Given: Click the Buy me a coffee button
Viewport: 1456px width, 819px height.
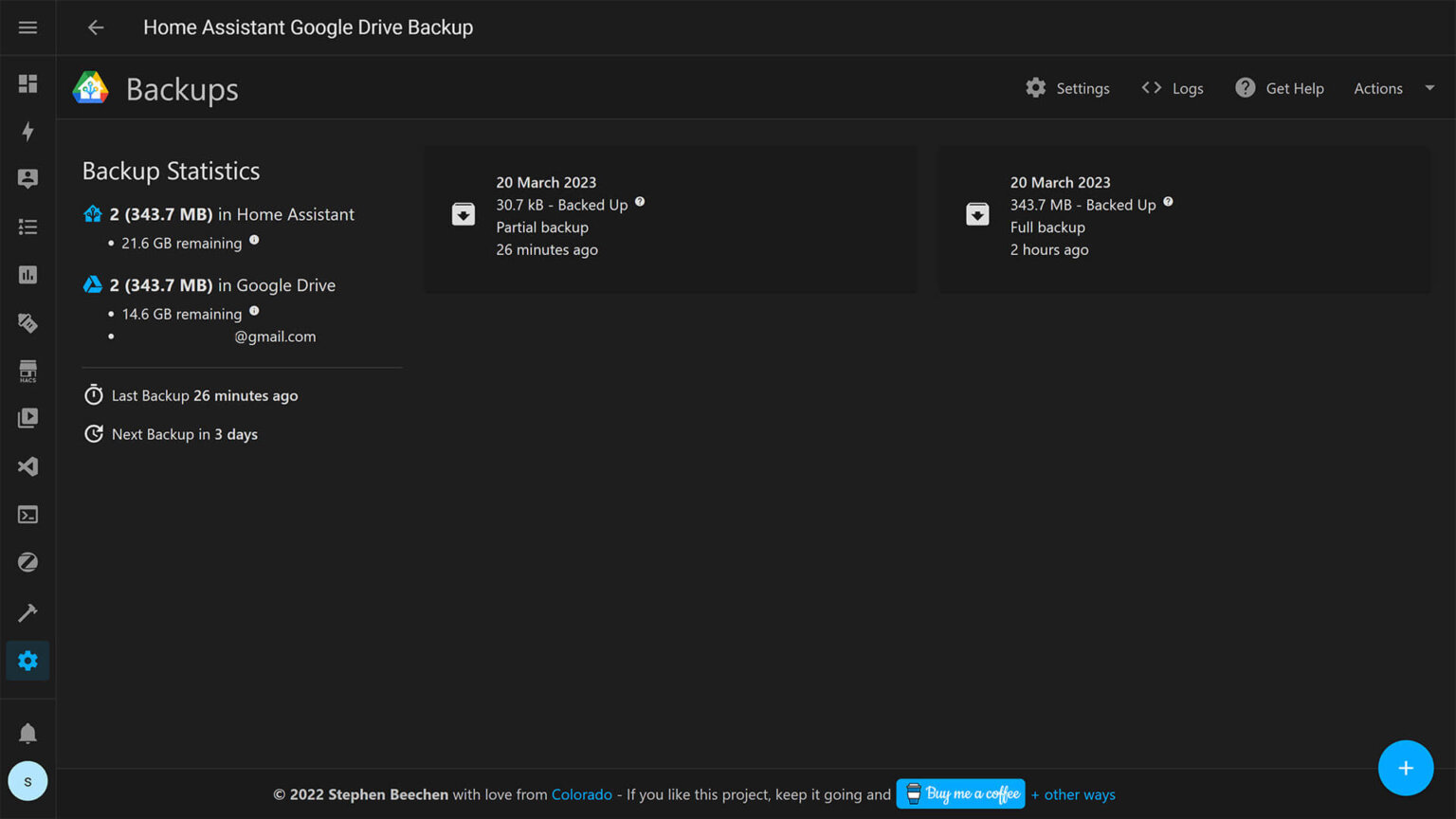Looking at the screenshot, I should (959, 793).
